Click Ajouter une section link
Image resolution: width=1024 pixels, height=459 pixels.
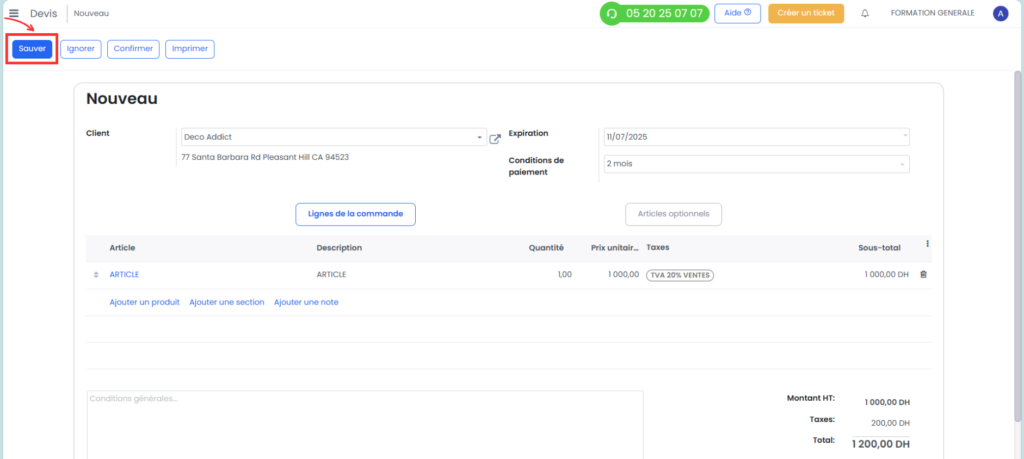coord(227,302)
